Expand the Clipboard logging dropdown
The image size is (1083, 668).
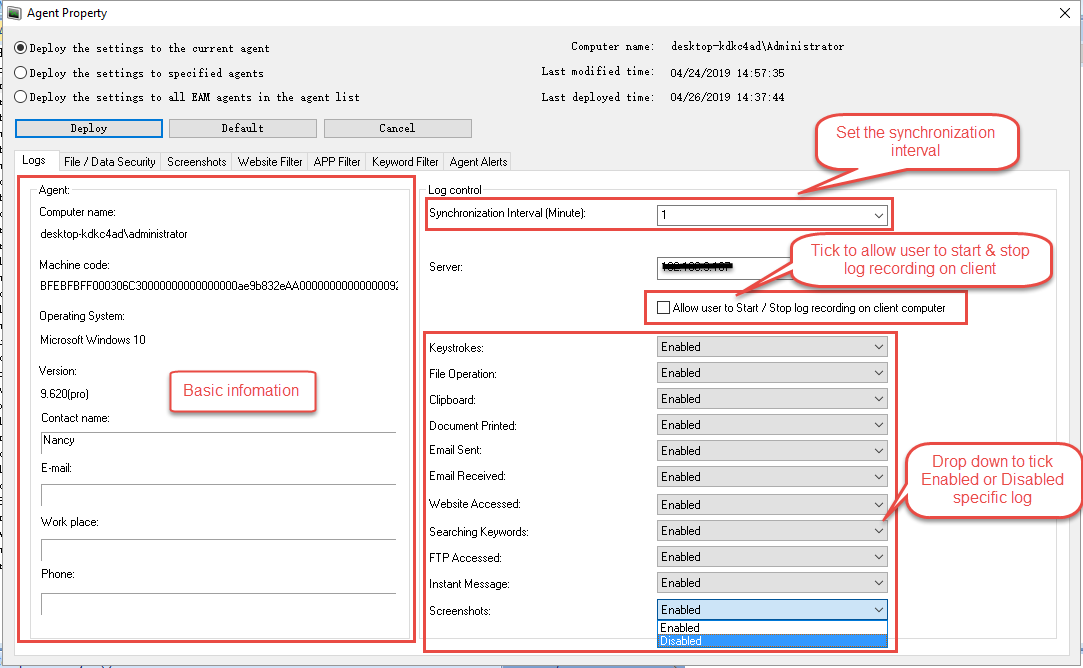(x=877, y=398)
